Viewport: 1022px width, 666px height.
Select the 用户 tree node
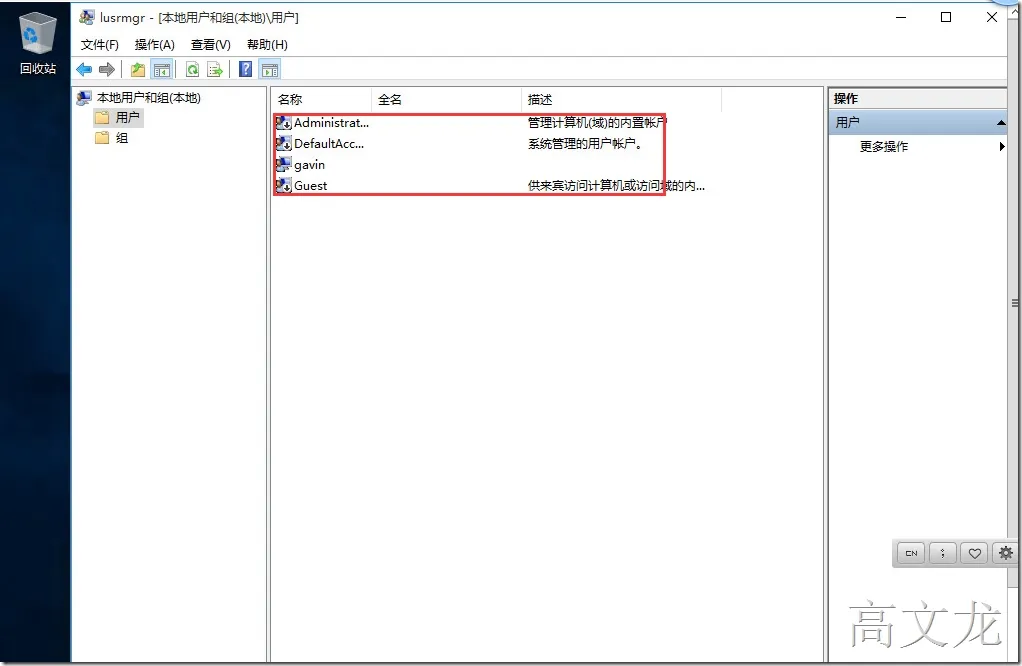(x=128, y=117)
